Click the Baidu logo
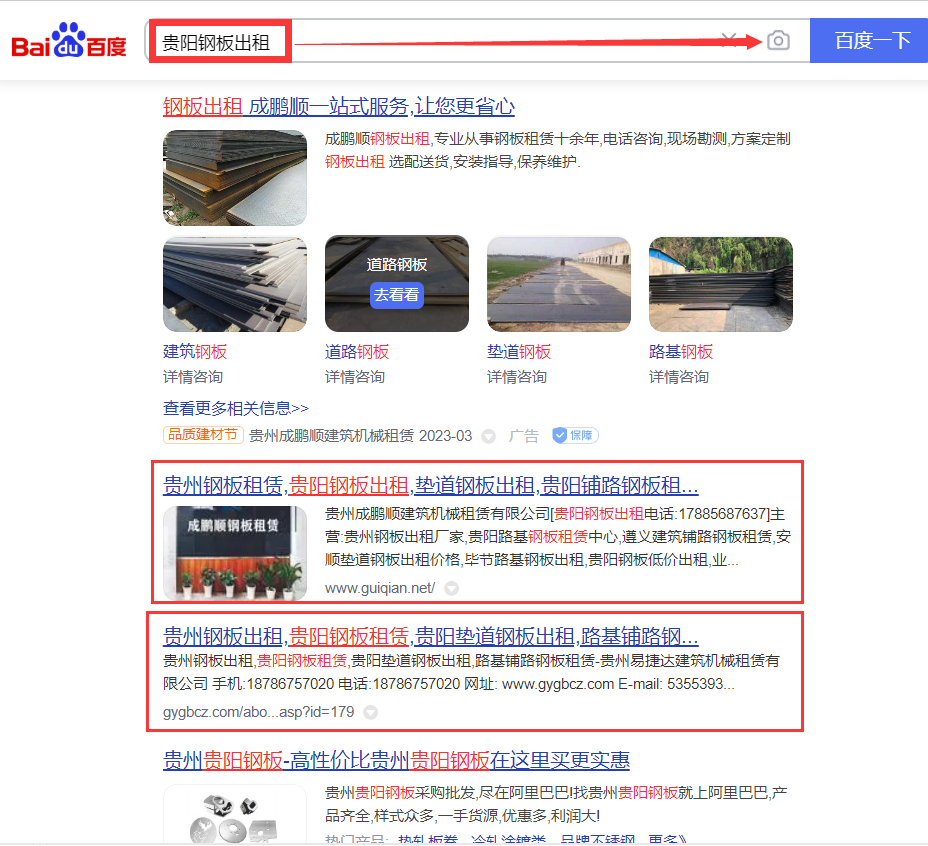Screen dimensions: 928x846 [68, 42]
